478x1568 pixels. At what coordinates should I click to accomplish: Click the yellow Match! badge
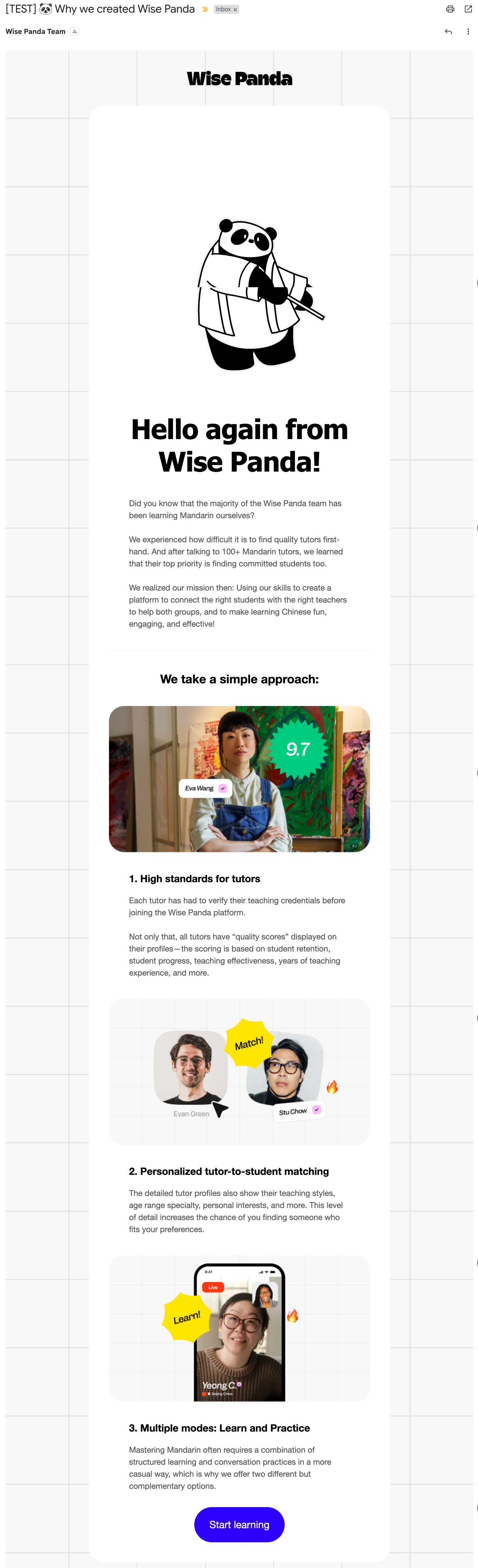pos(249,1043)
